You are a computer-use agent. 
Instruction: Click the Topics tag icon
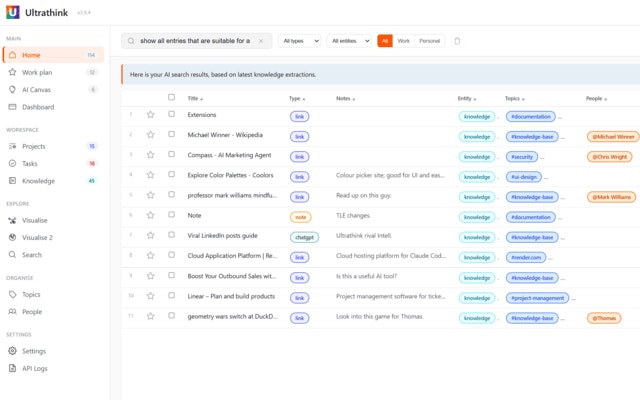(13, 294)
